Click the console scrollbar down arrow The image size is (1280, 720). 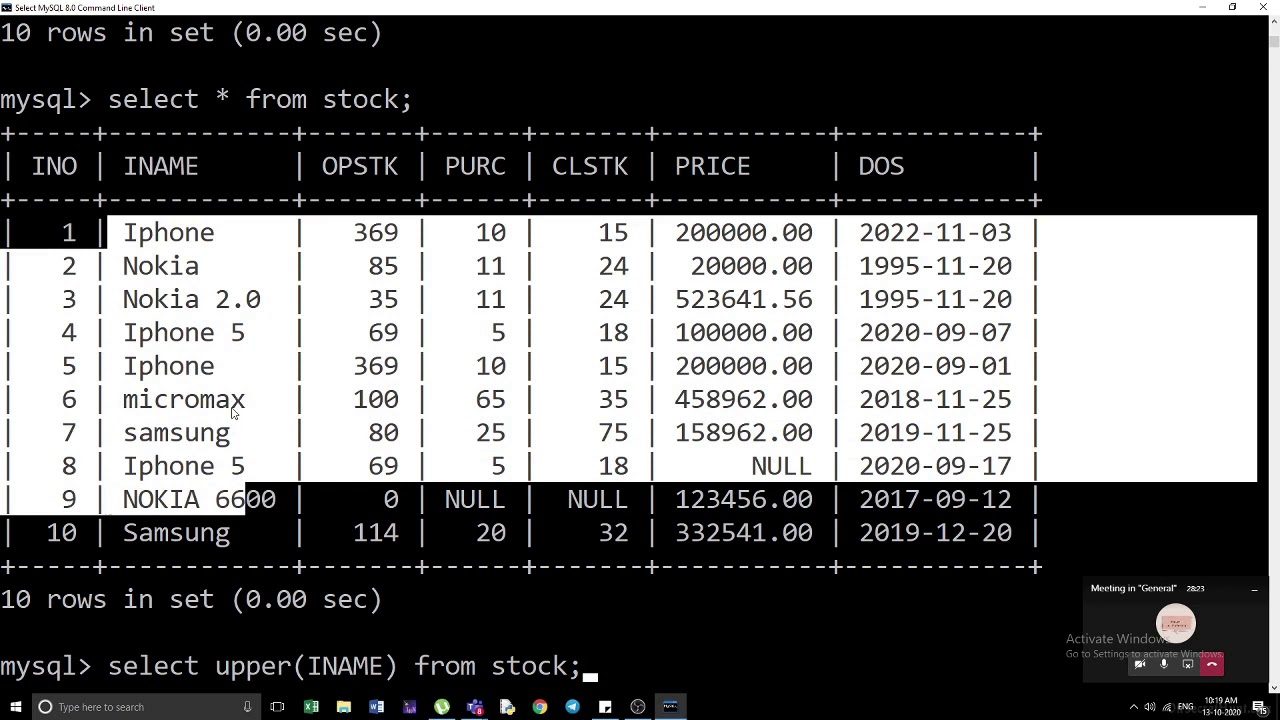pos(1274,687)
